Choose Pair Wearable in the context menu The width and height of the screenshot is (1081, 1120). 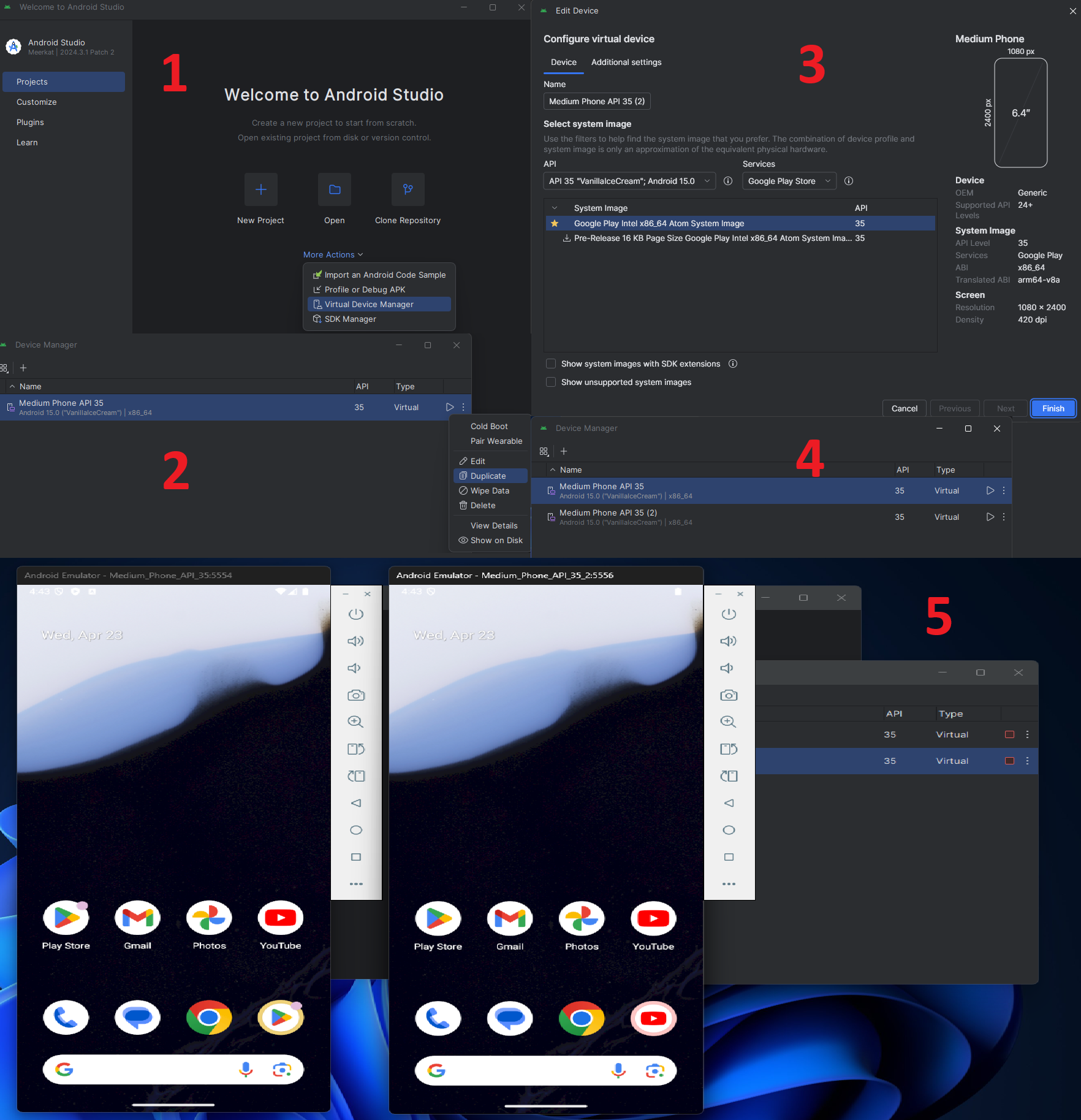click(490, 441)
